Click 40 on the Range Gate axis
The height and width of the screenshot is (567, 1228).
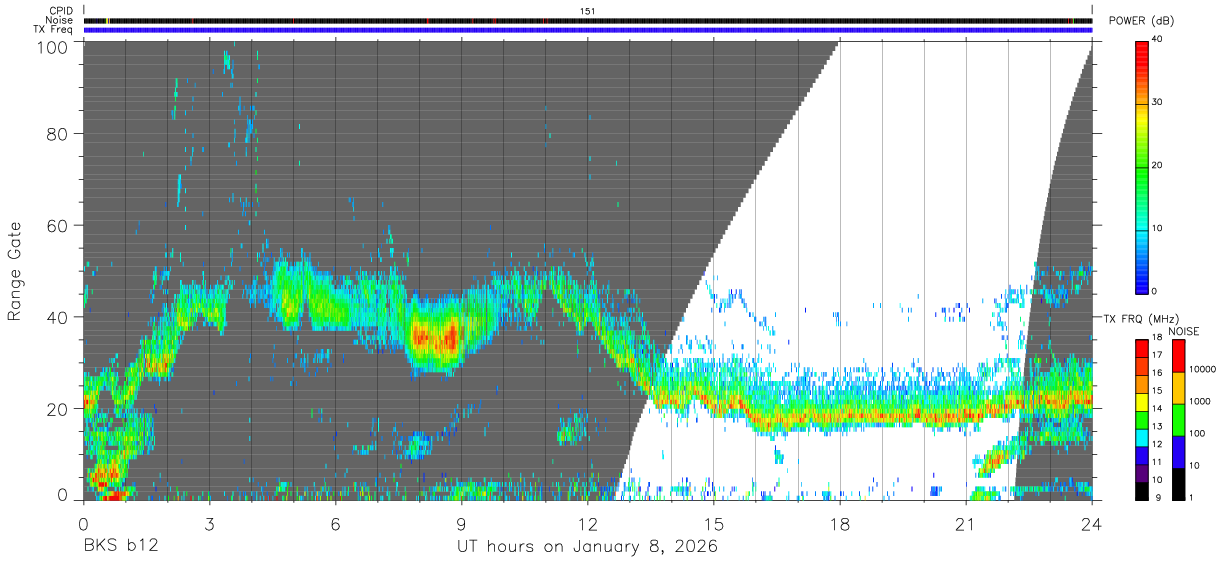tap(58, 317)
